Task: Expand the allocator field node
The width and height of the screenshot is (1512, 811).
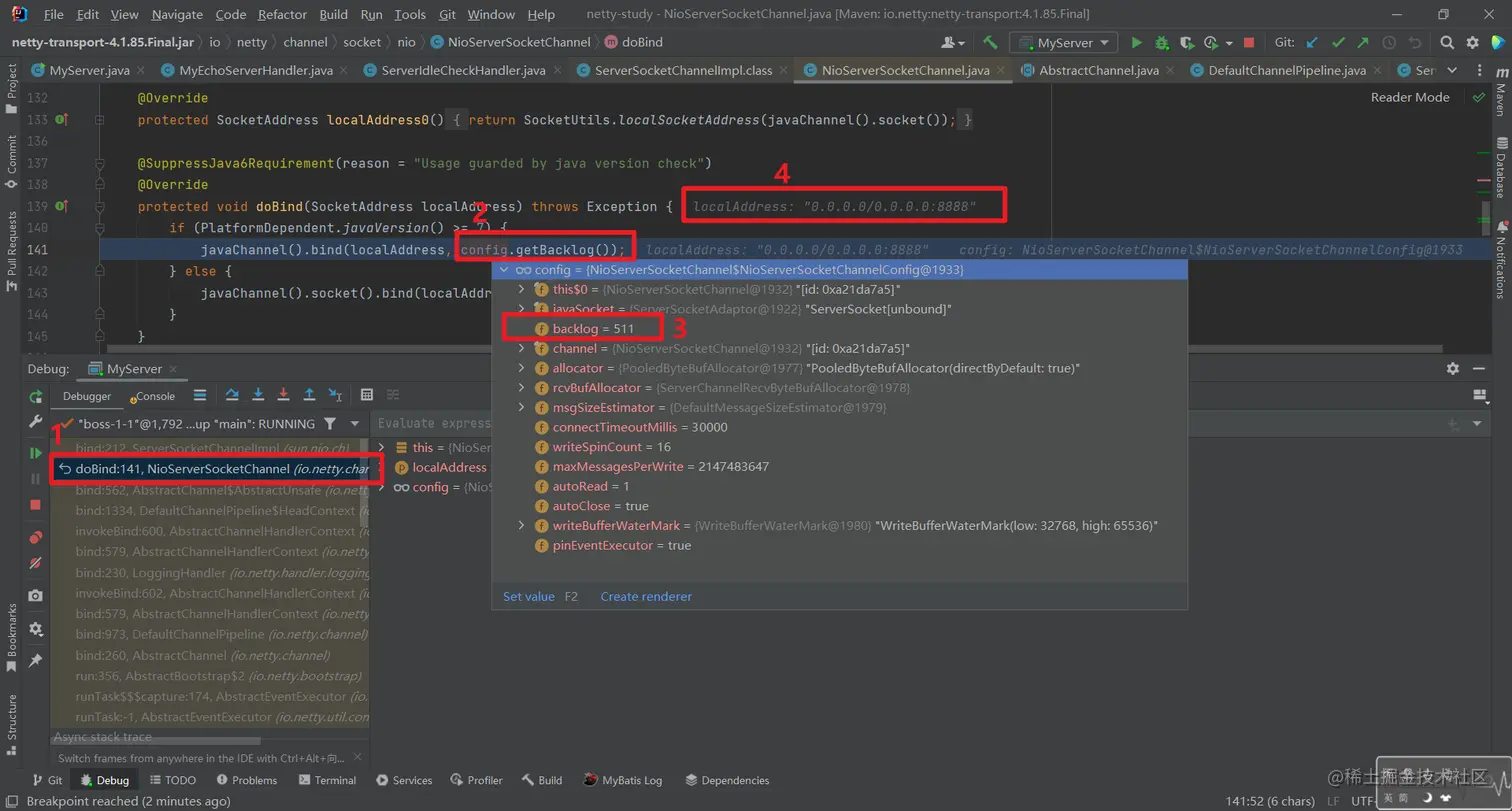Action: 521,368
